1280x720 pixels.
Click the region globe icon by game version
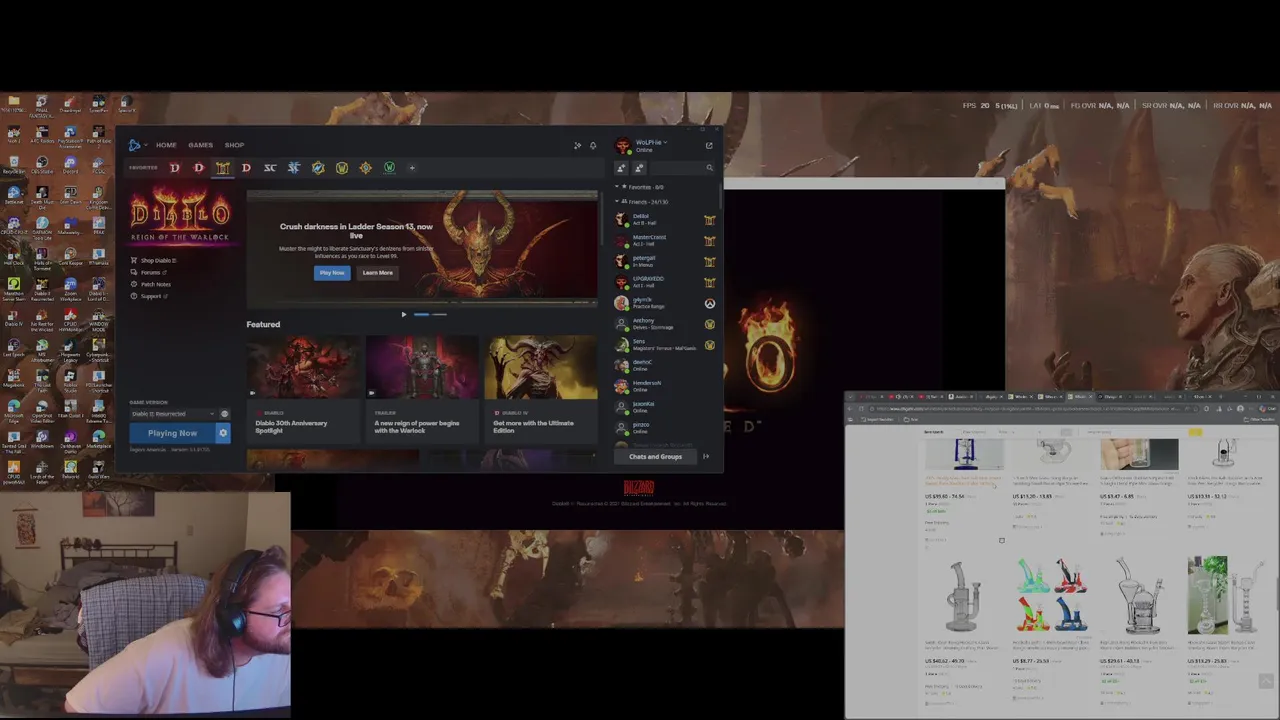(x=224, y=414)
